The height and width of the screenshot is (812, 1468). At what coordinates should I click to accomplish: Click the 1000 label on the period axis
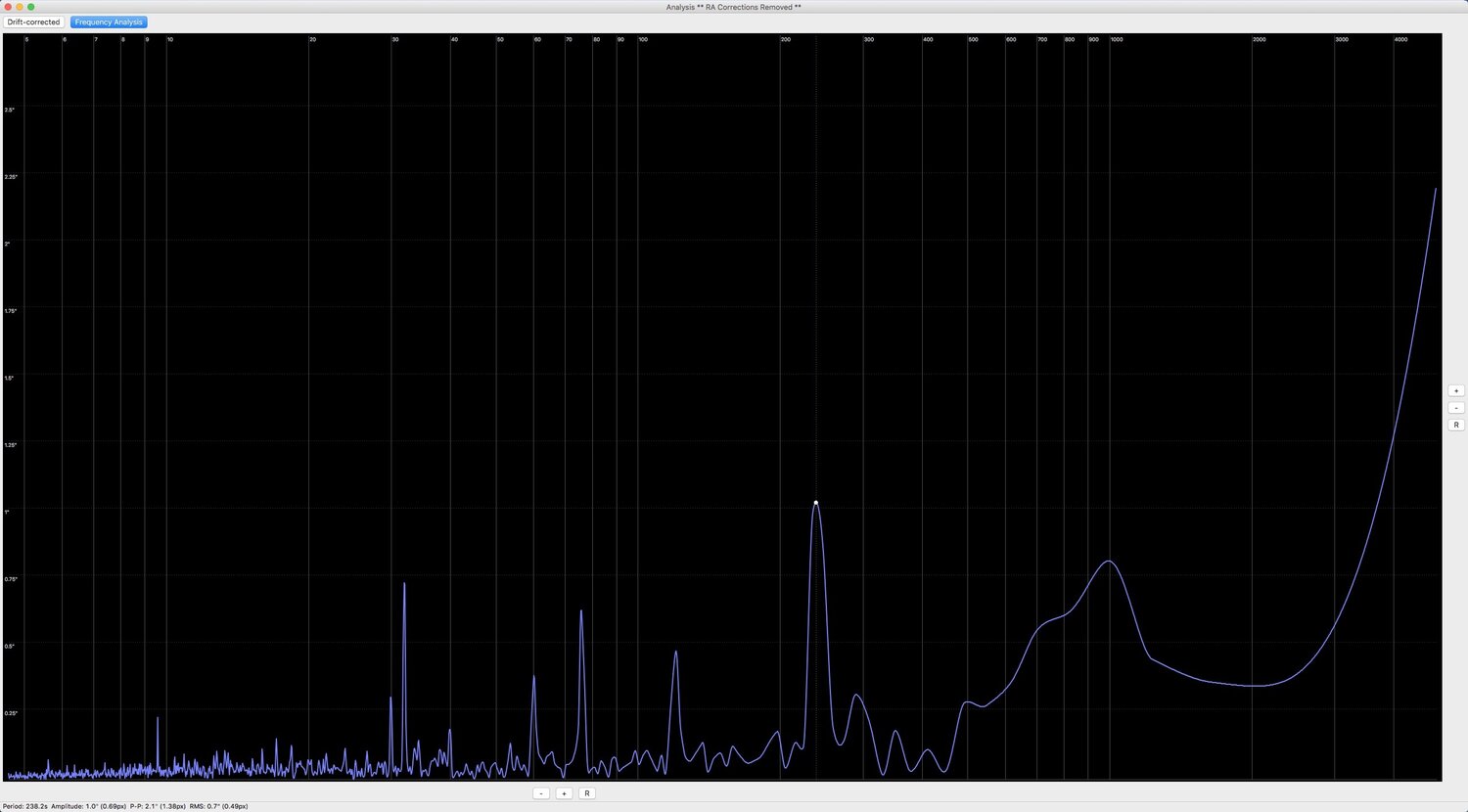click(x=1116, y=39)
